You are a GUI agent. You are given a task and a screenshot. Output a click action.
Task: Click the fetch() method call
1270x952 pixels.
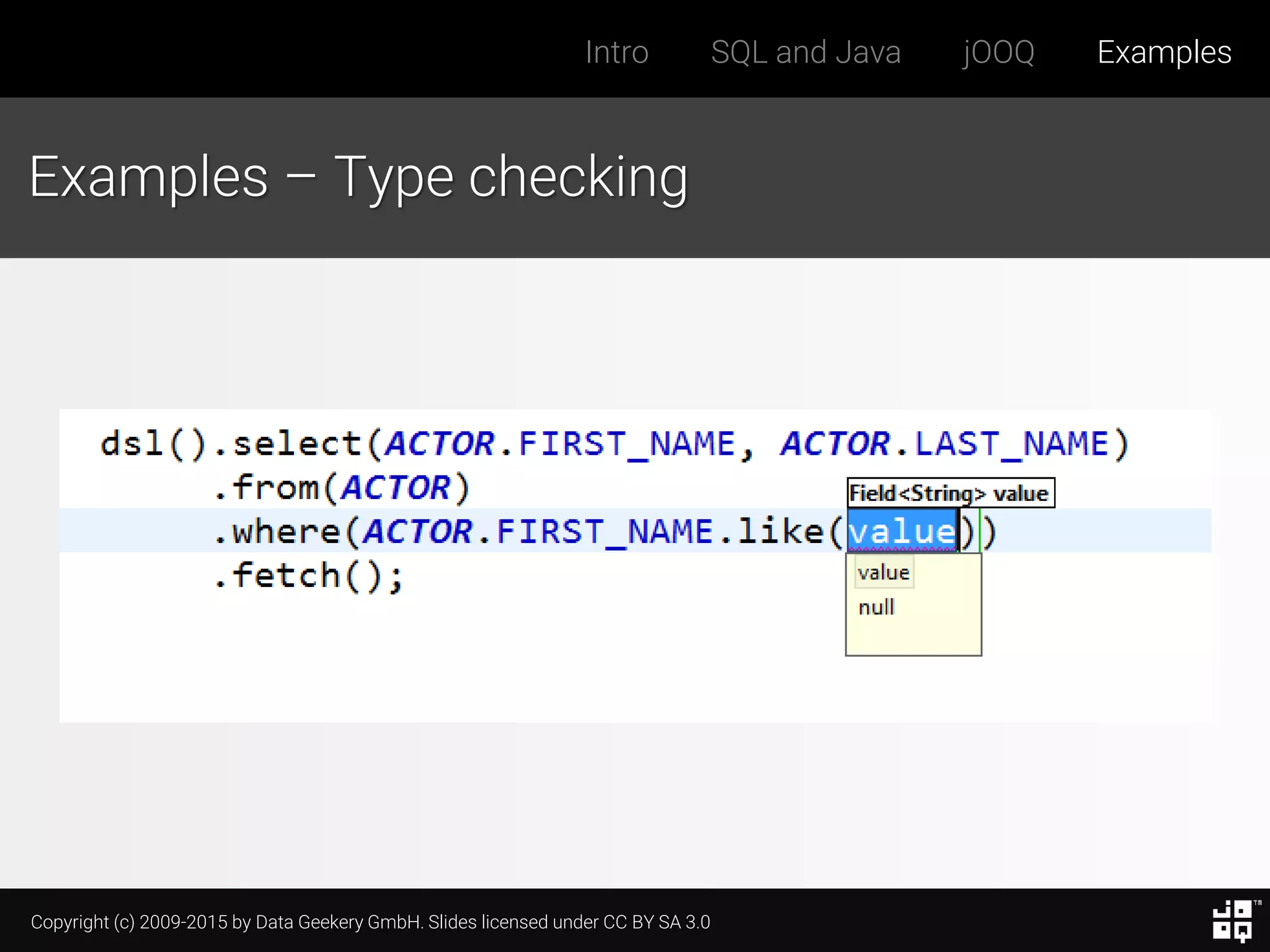pos(306,575)
